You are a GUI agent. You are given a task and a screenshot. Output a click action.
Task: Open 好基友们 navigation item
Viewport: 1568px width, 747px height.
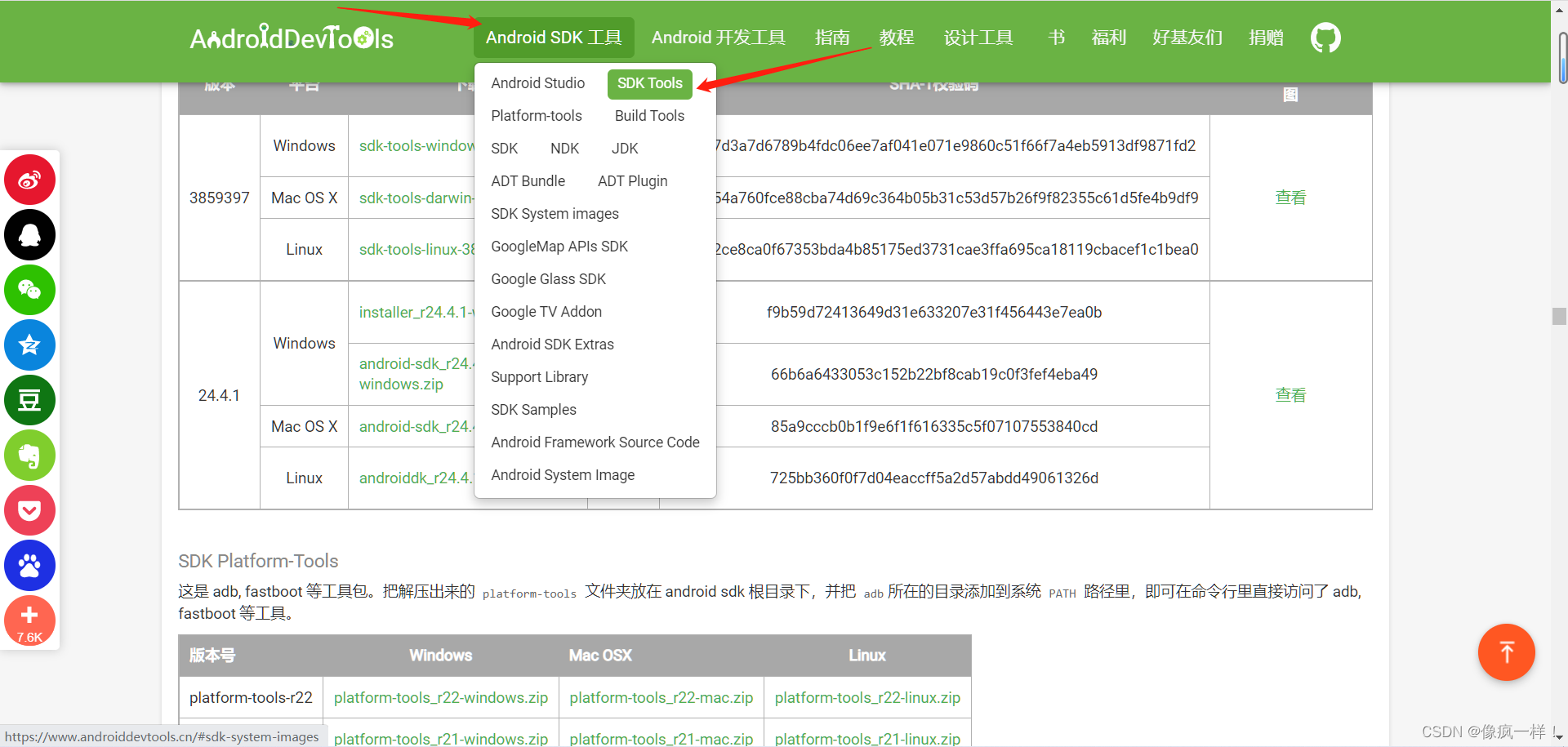1187,38
